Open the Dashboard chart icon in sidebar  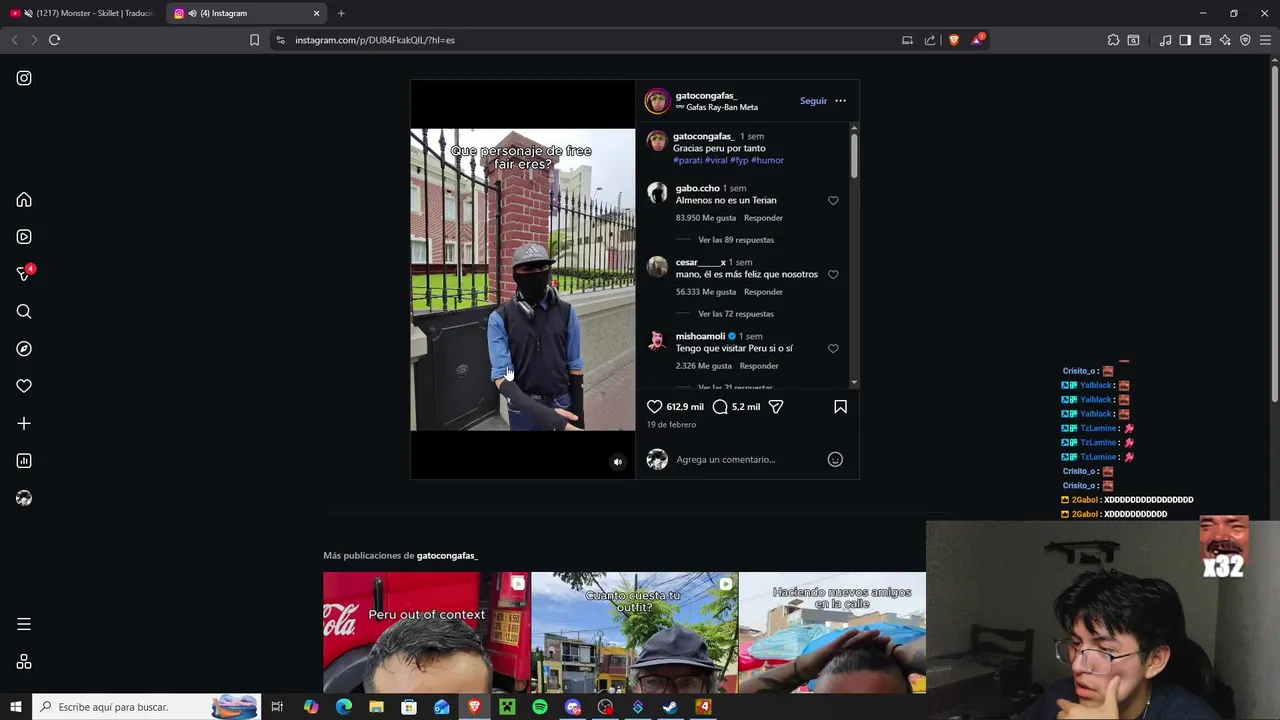(24, 461)
